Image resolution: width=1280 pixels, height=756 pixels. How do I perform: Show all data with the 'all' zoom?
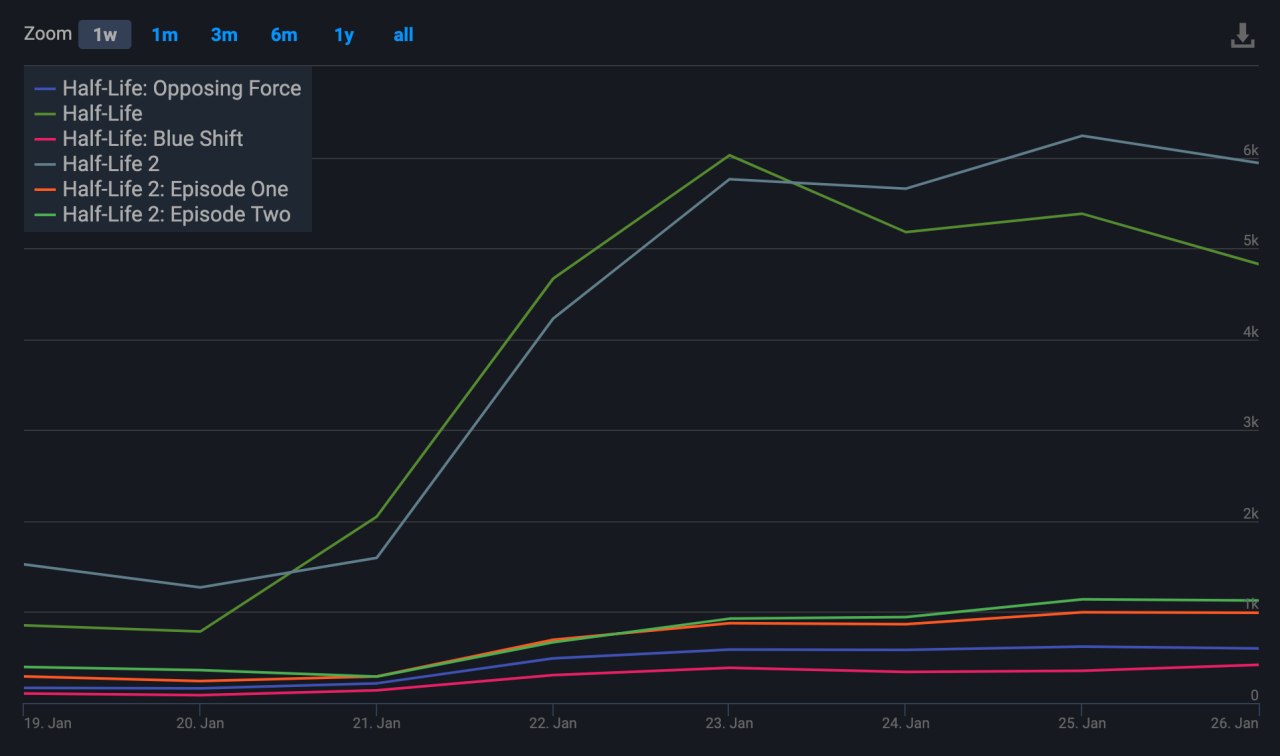[403, 35]
